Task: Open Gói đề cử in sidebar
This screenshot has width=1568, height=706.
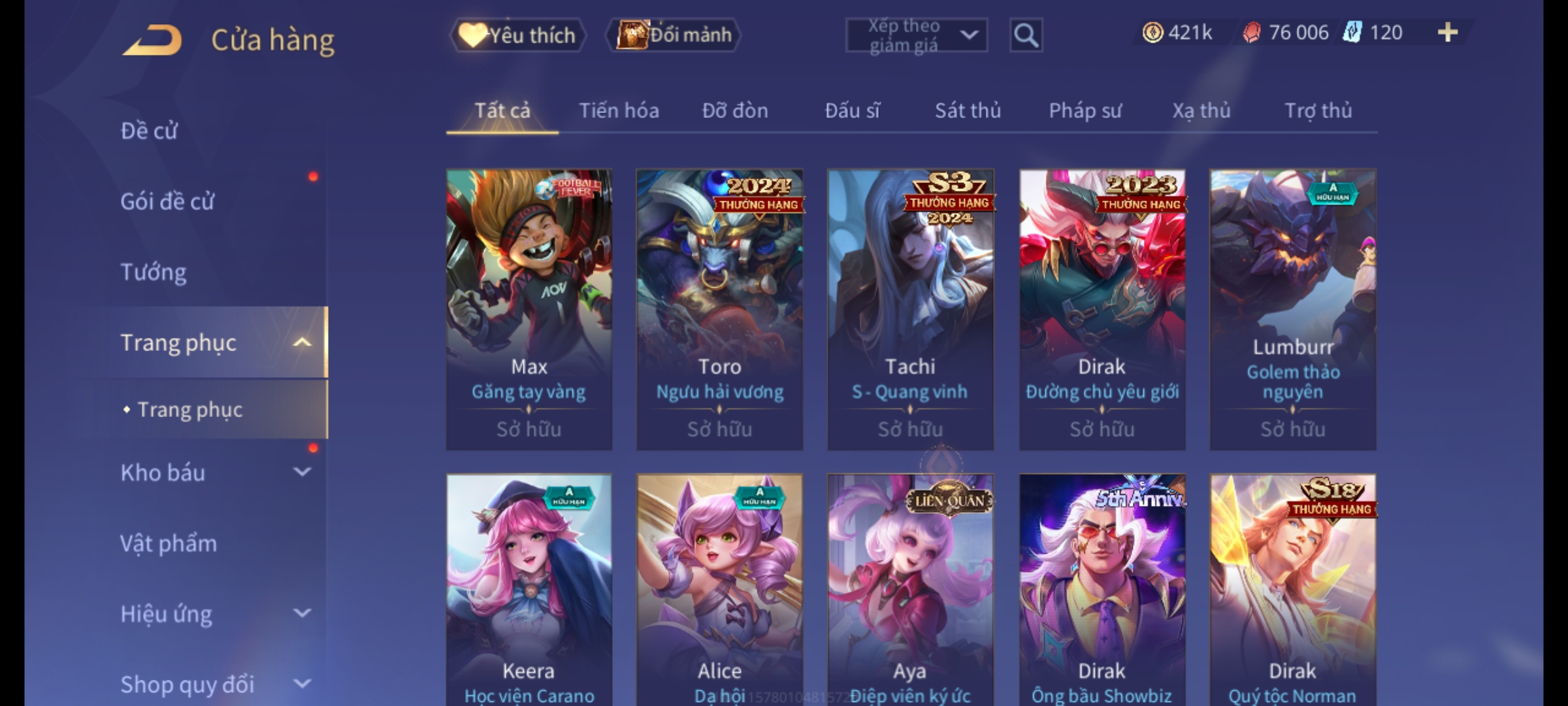Action: 167,201
